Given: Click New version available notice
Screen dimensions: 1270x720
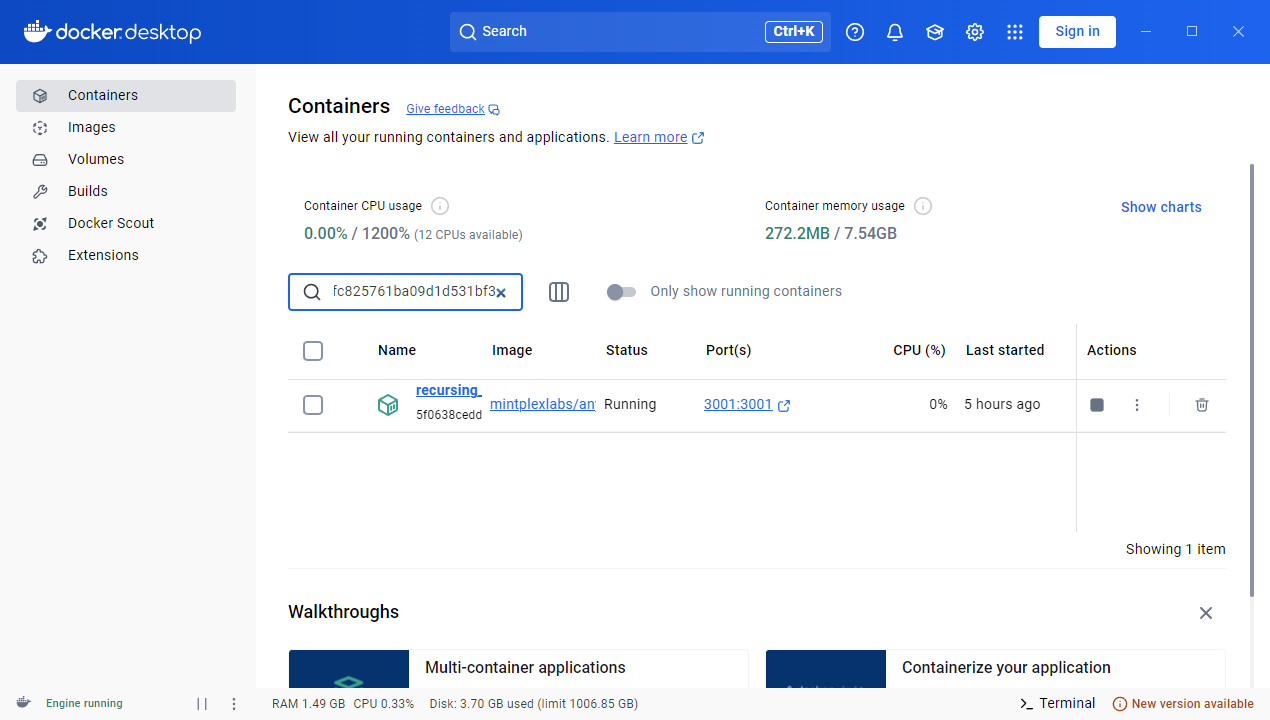Looking at the screenshot, I should click(x=1183, y=704).
